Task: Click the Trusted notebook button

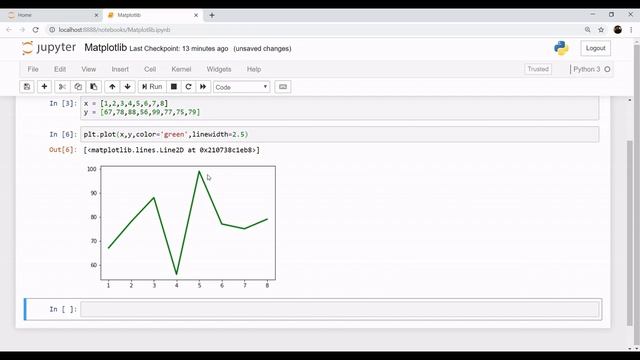Action: (538, 69)
